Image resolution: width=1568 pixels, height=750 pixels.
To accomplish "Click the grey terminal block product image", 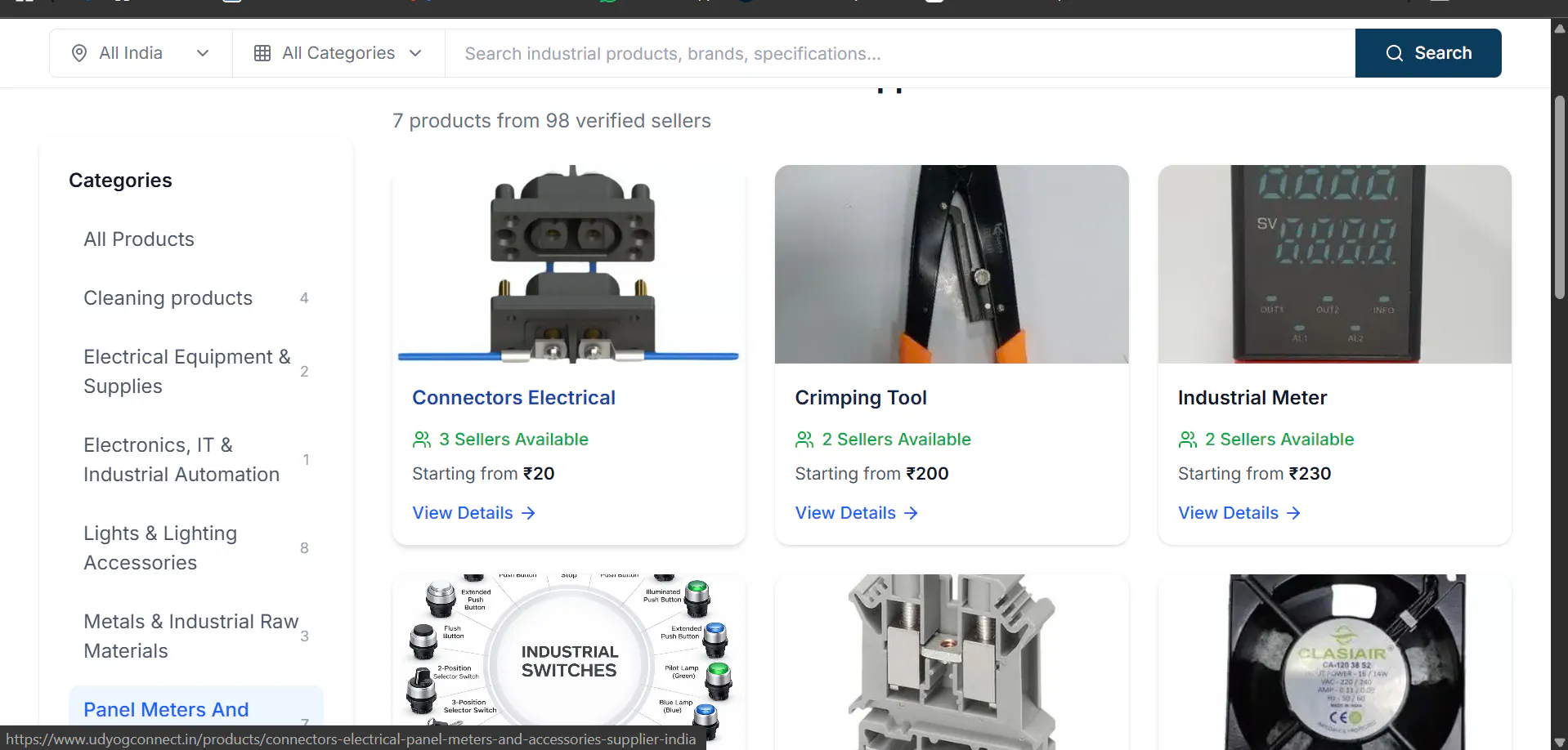I will click(952, 662).
